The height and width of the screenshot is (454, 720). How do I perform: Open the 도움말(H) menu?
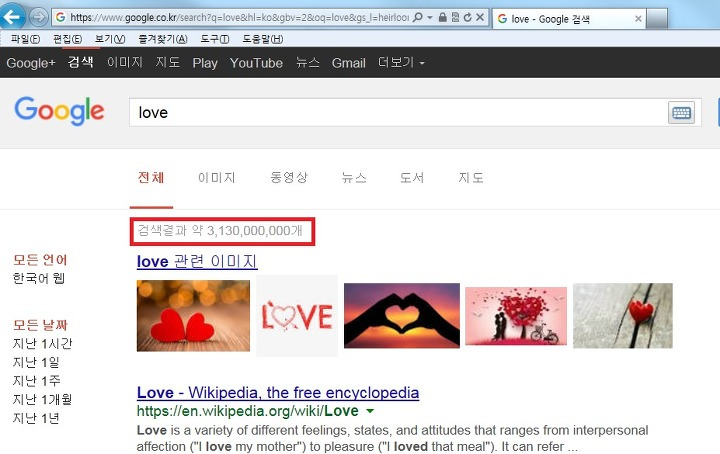tap(263, 39)
